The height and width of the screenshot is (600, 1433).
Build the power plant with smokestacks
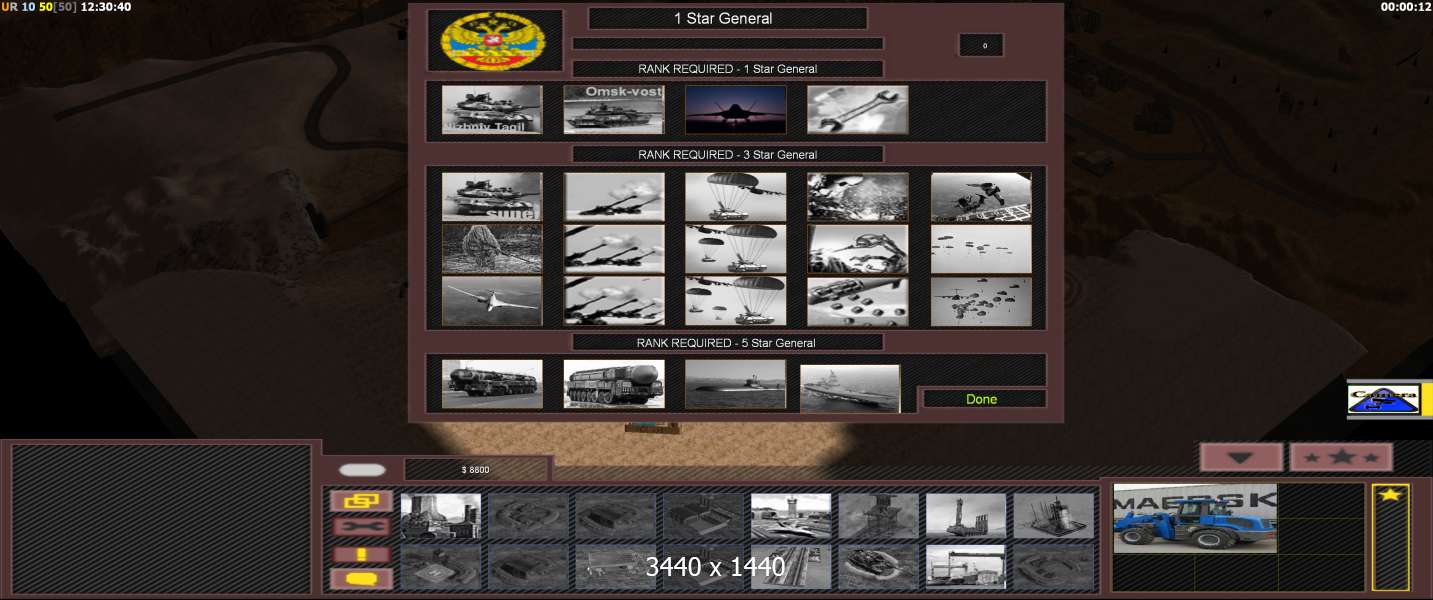click(441, 516)
